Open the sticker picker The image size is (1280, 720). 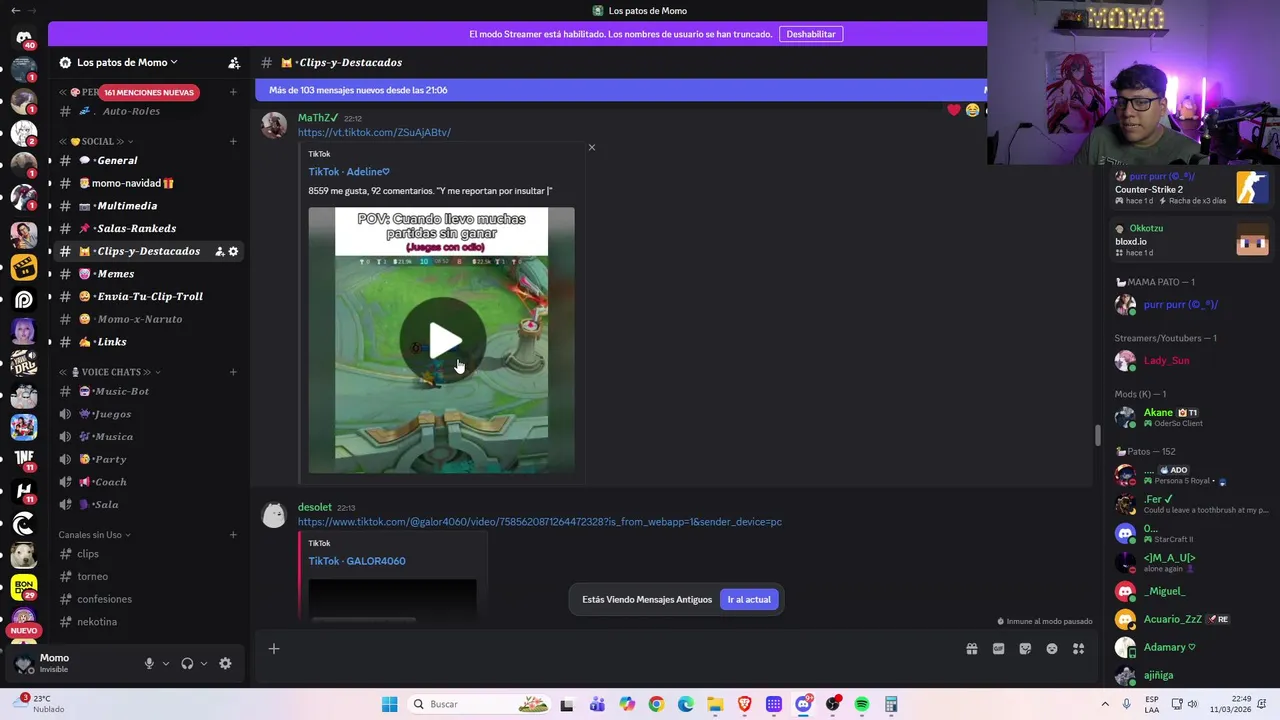[x=1025, y=649]
